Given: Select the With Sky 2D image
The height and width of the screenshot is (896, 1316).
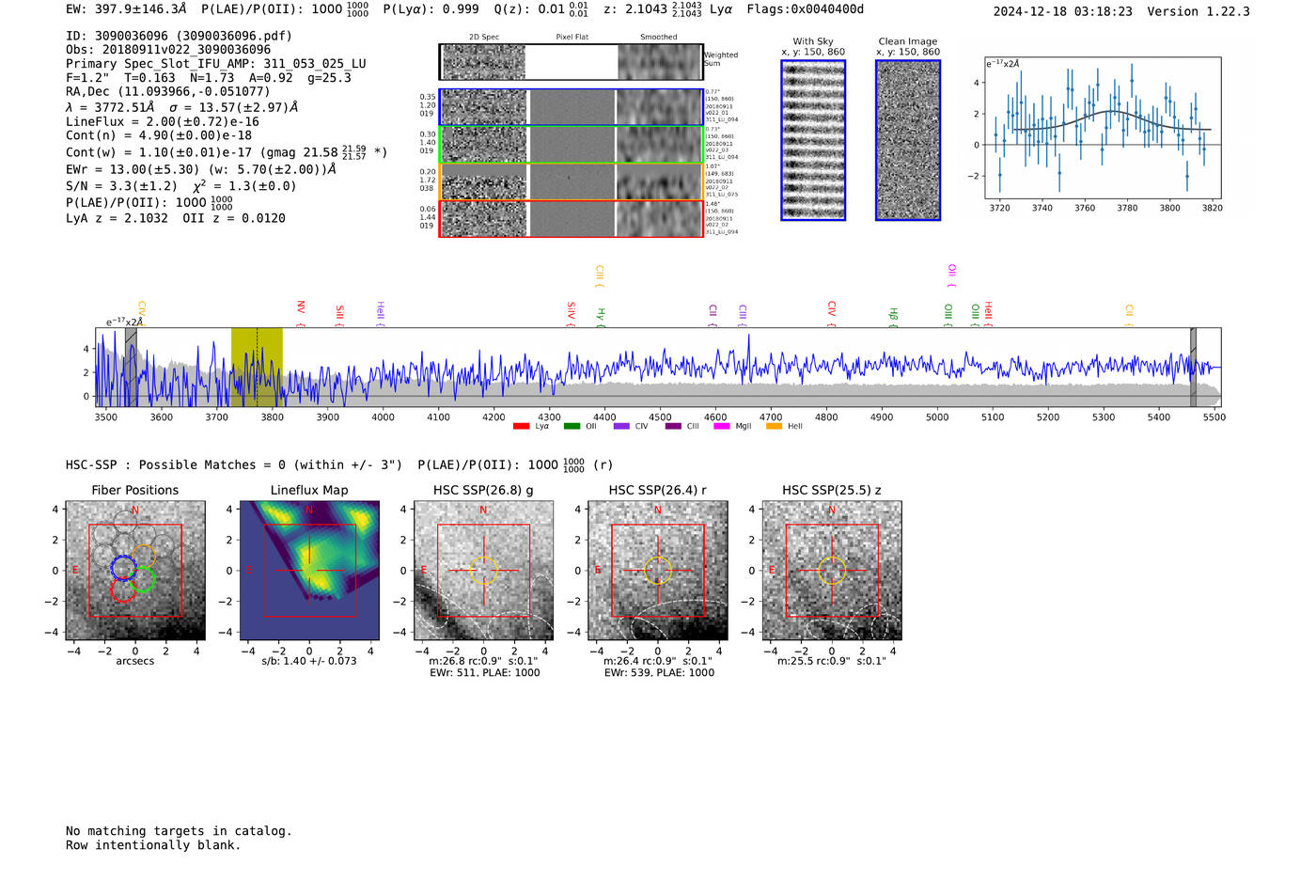Looking at the screenshot, I should pos(813,140).
